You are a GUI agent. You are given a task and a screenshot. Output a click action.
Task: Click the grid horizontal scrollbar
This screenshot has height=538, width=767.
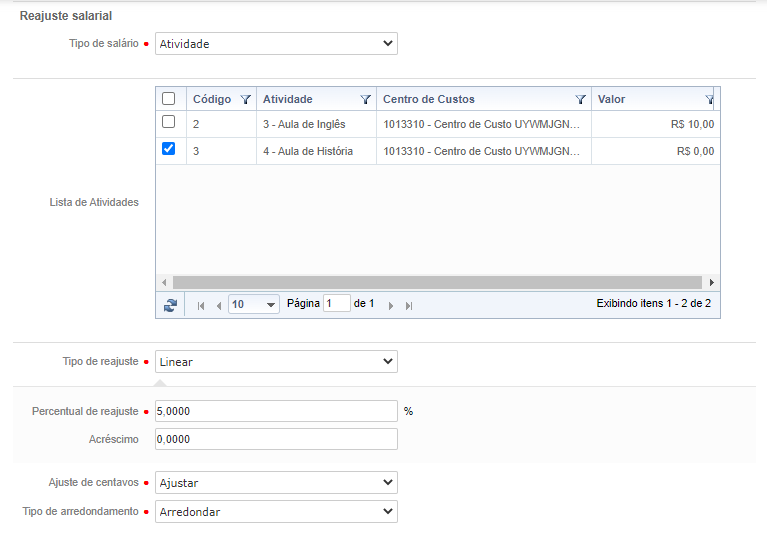438,283
